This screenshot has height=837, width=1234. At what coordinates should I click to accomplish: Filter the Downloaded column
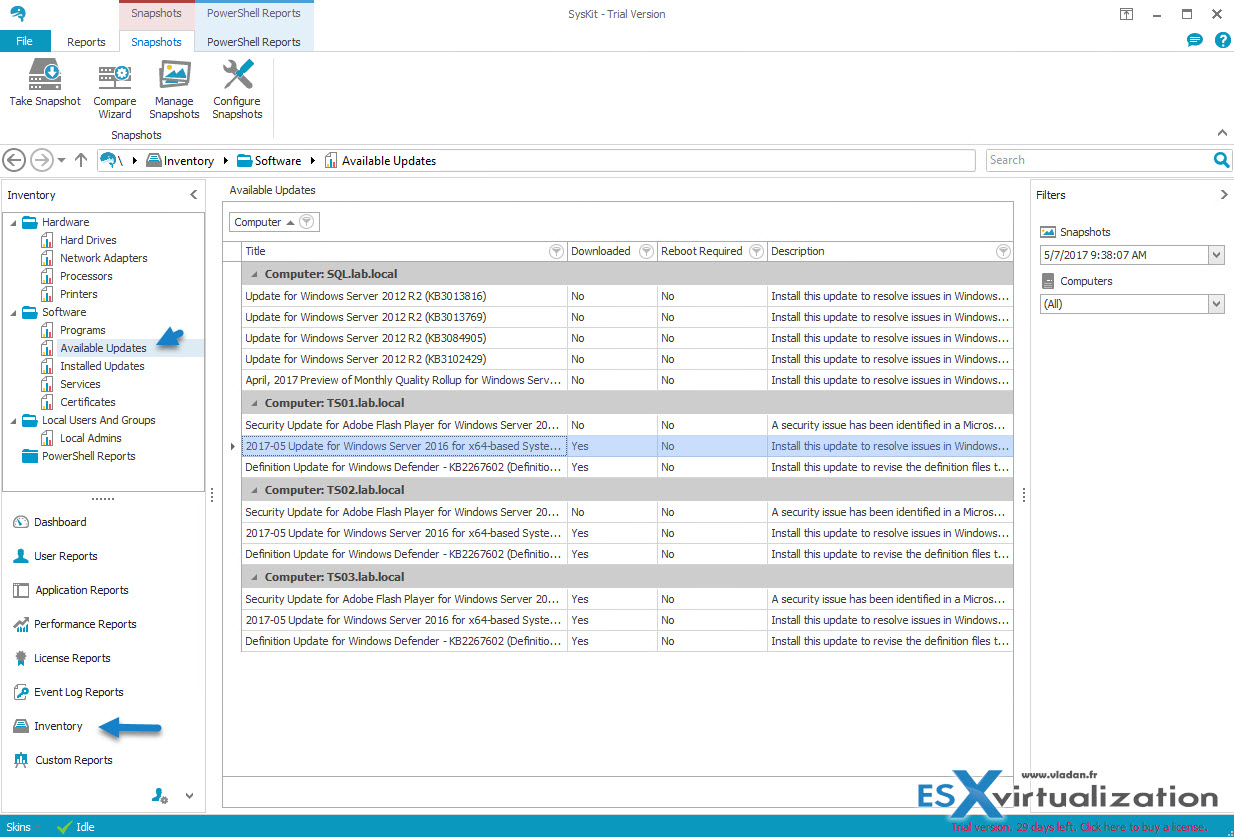pos(646,251)
